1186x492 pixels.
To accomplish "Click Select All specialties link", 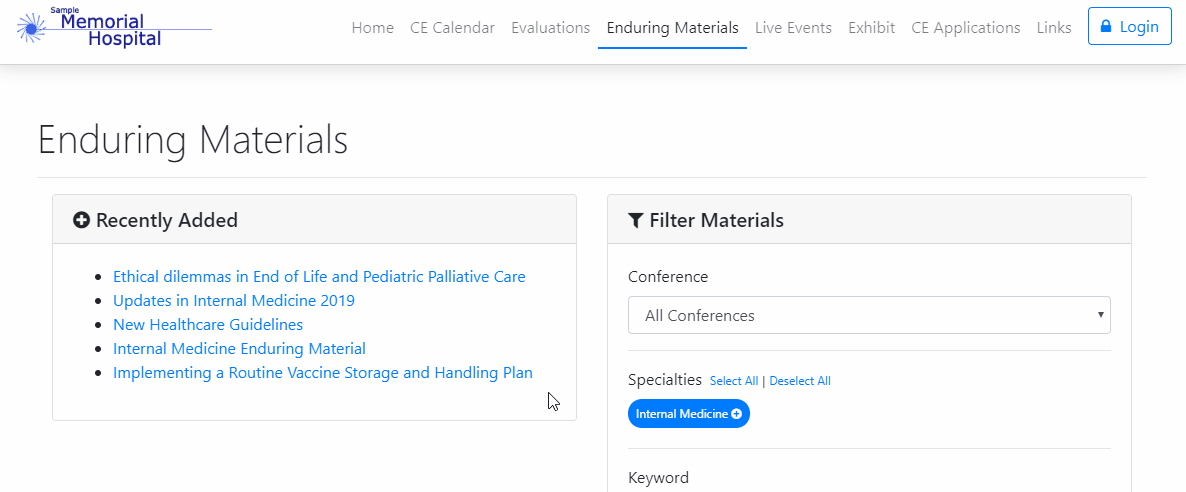I will pyautogui.click(x=734, y=381).
